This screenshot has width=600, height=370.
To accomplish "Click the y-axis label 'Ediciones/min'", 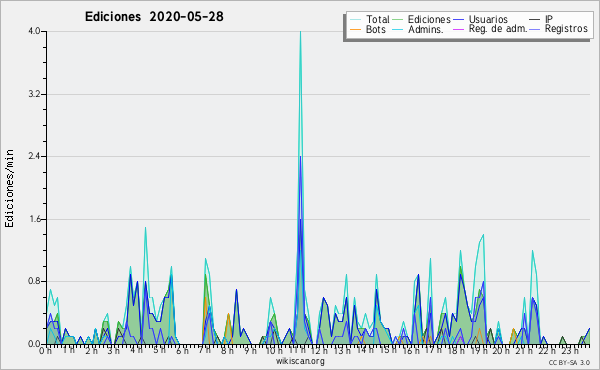I will pos(9,188).
